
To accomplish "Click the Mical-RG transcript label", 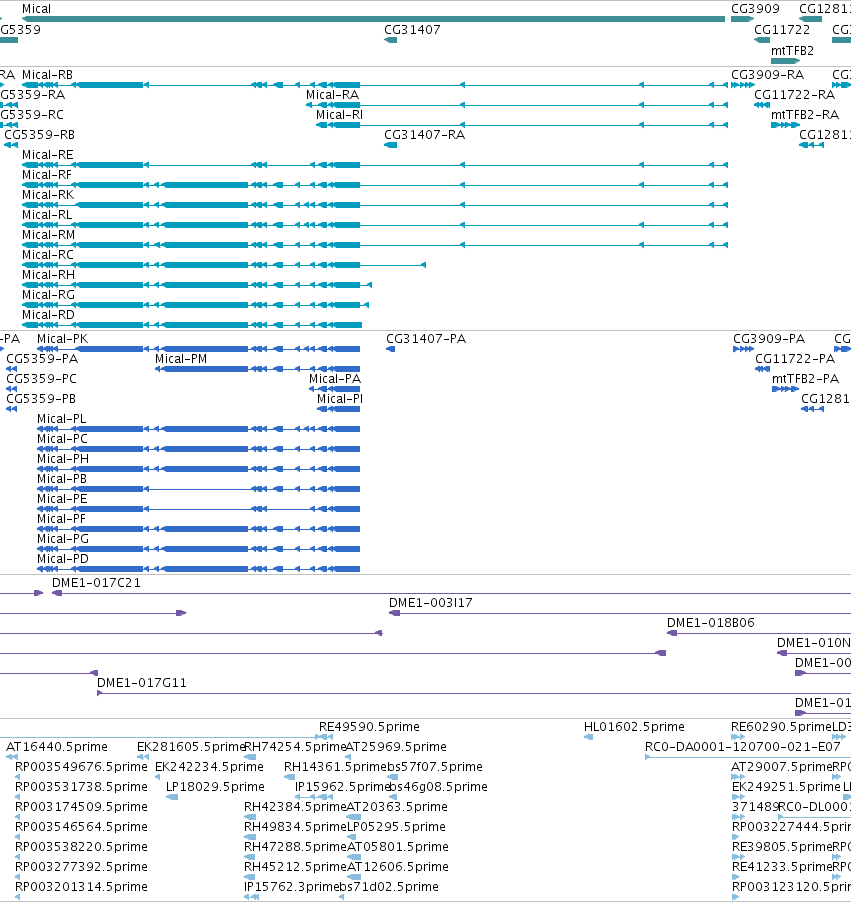I will point(48,295).
